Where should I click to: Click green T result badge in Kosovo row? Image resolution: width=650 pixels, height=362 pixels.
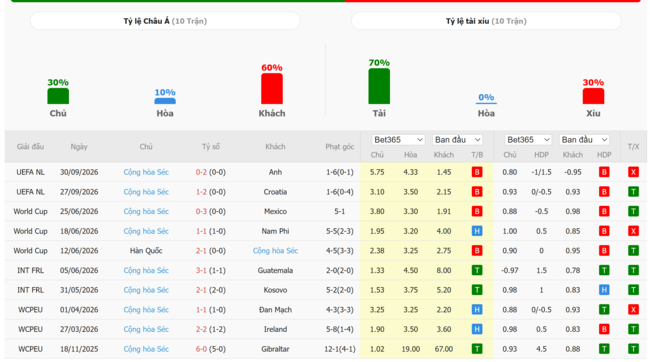click(x=477, y=290)
